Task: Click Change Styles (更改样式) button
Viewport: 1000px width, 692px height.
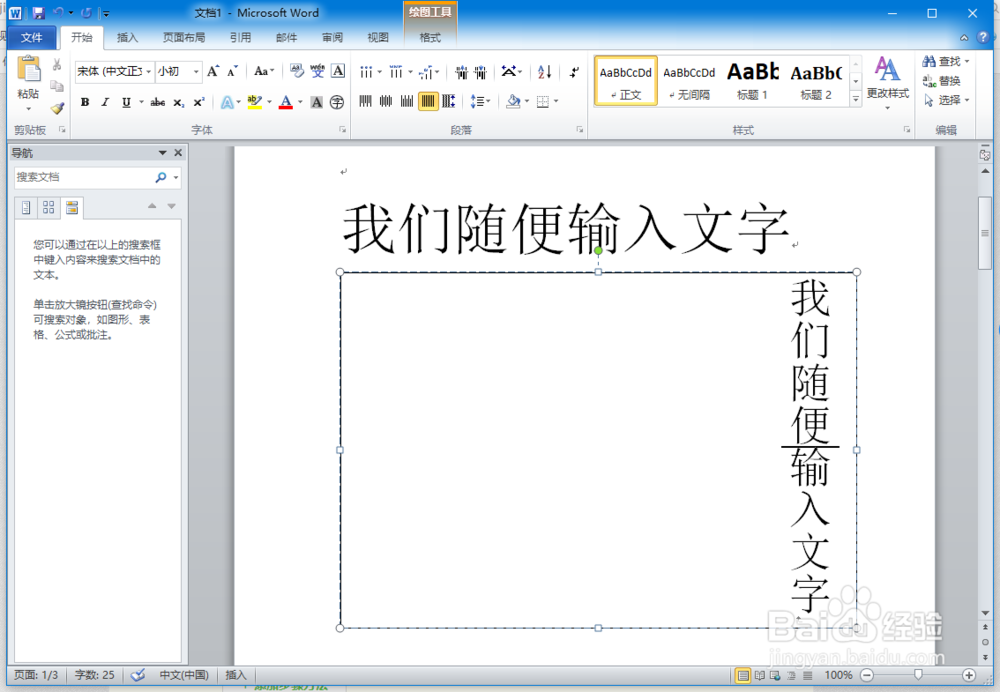Action: click(x=887, y=82)
